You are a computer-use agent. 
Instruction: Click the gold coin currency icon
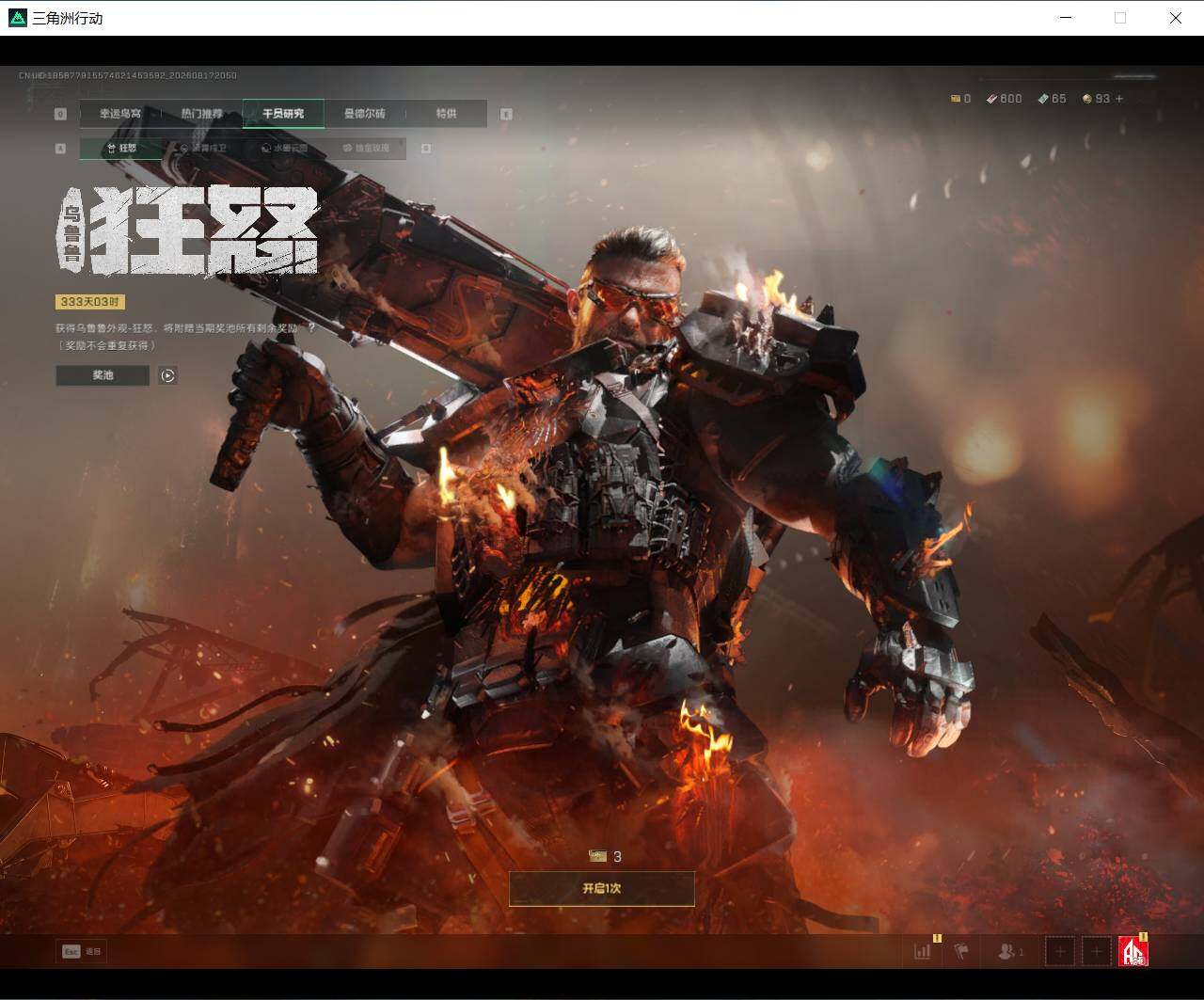coord(1087,99)
